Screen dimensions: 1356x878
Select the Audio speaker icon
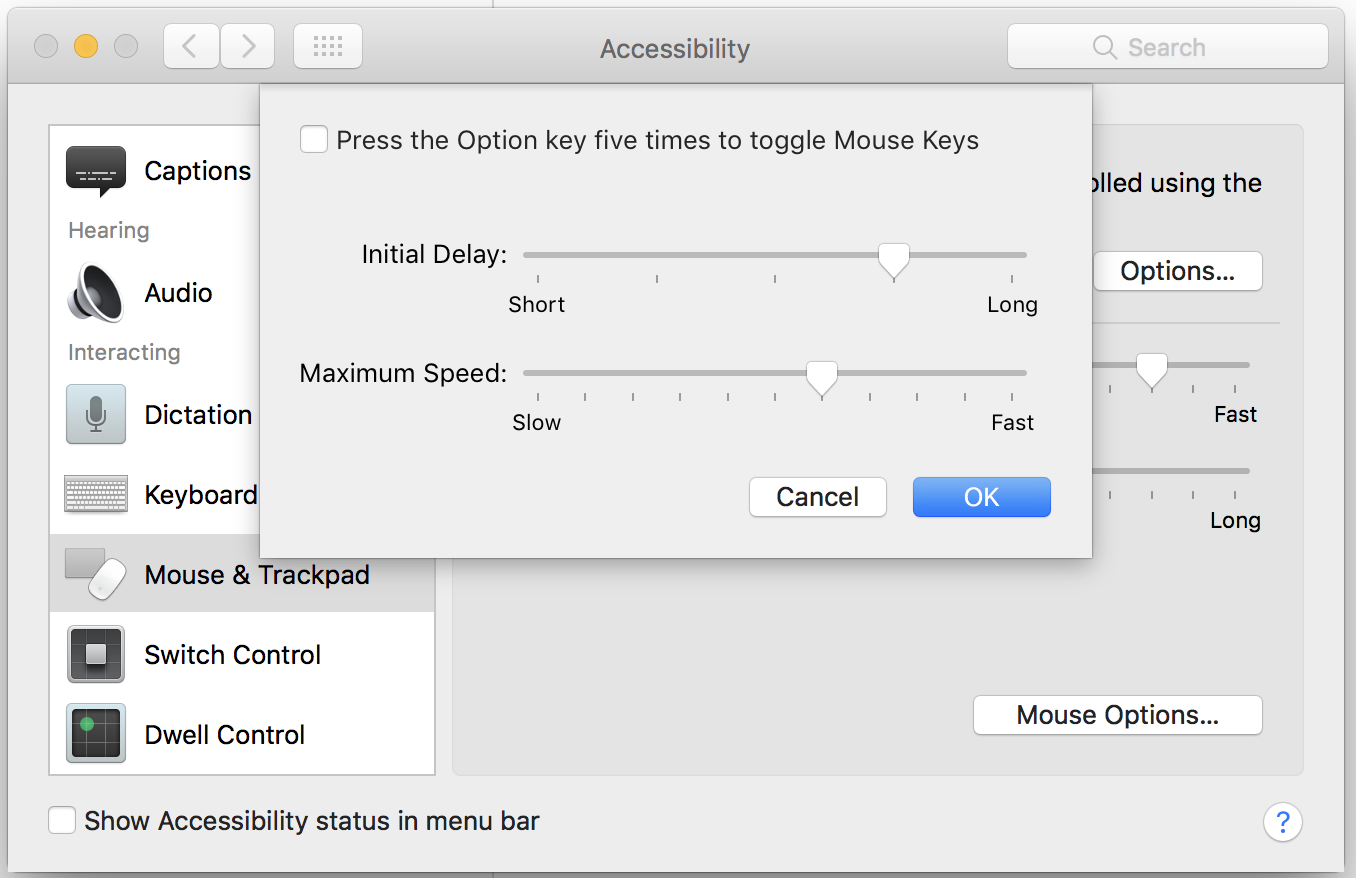pos(96,293)
